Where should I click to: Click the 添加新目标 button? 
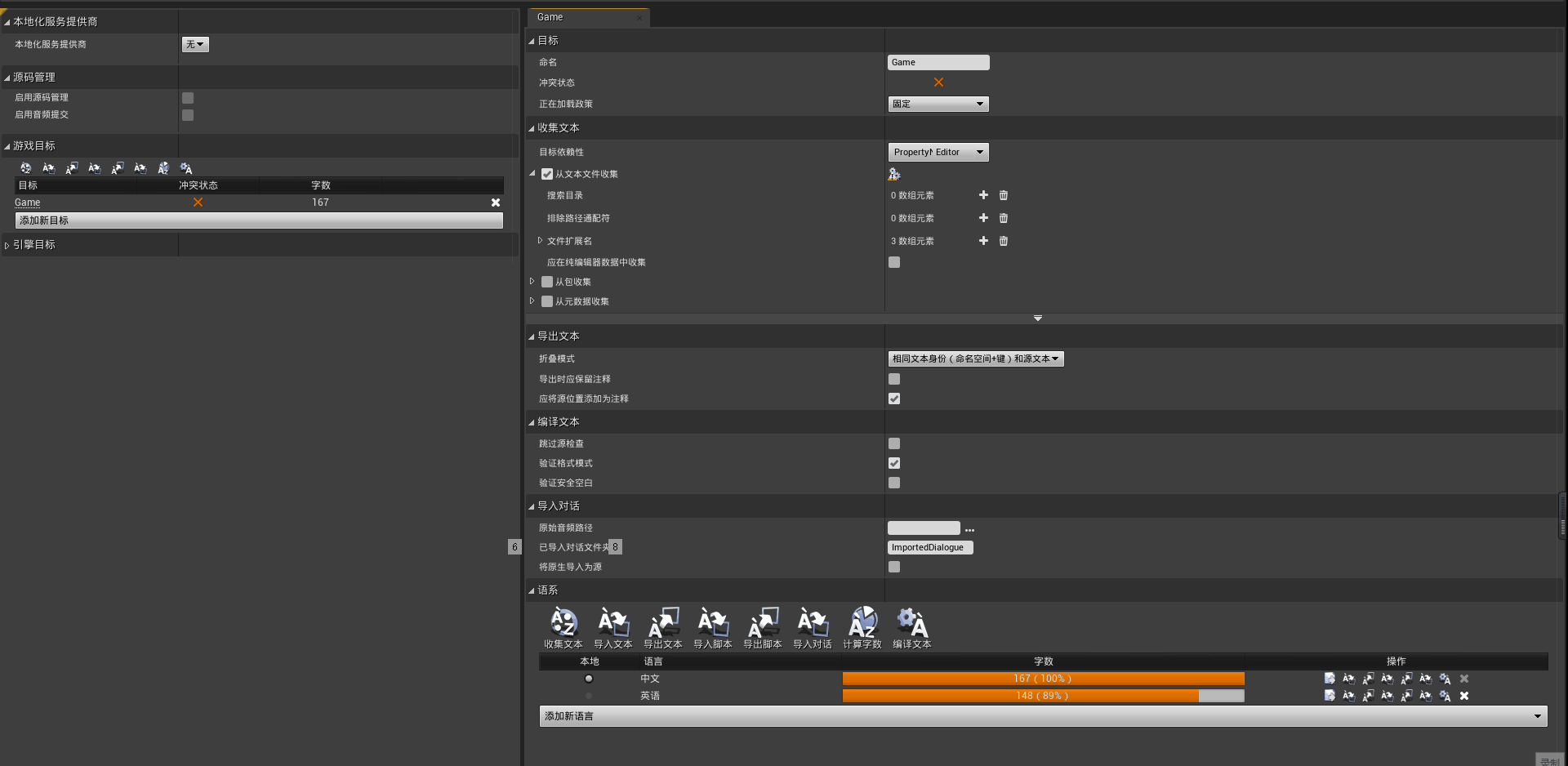point(258,220)
